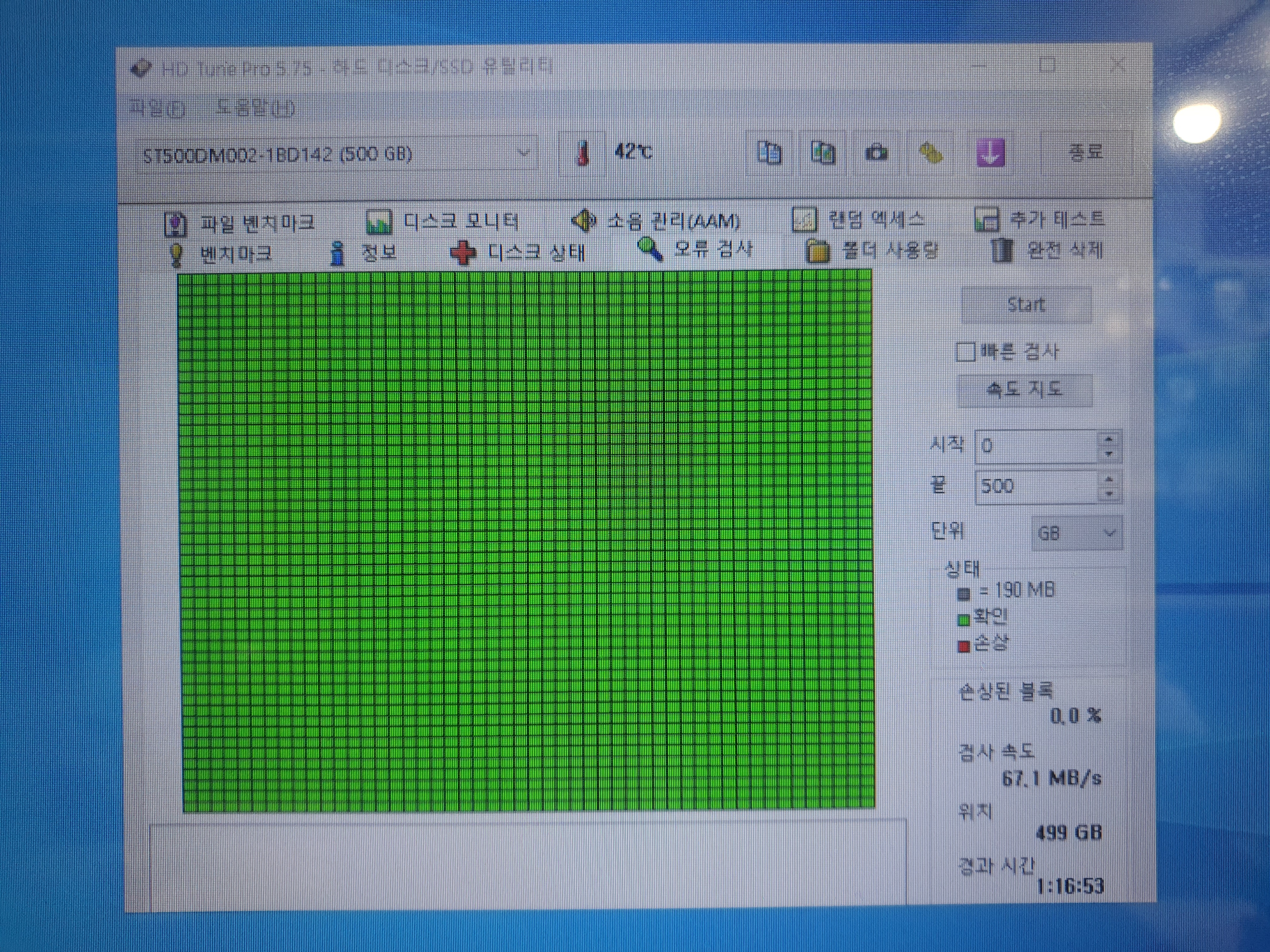Decrease the 끝 value with down arrow
The height and width of the screenshot is (952, 1270).
(x=1109, y=495)
